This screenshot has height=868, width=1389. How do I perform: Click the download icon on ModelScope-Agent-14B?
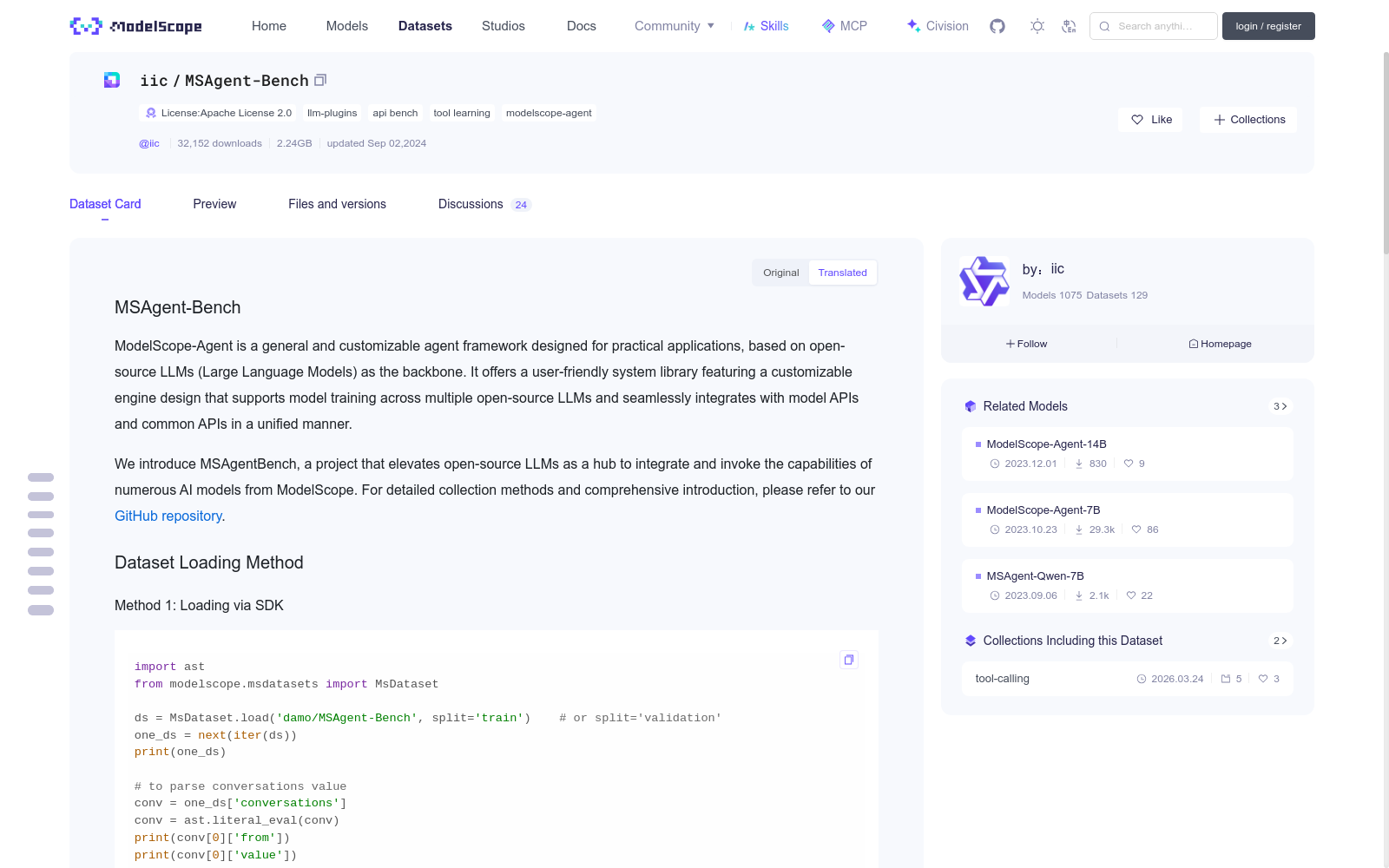1079,464
